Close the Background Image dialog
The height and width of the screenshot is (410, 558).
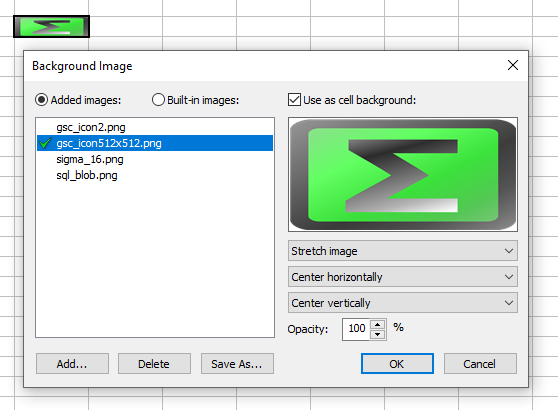click(x=513, y=65)
